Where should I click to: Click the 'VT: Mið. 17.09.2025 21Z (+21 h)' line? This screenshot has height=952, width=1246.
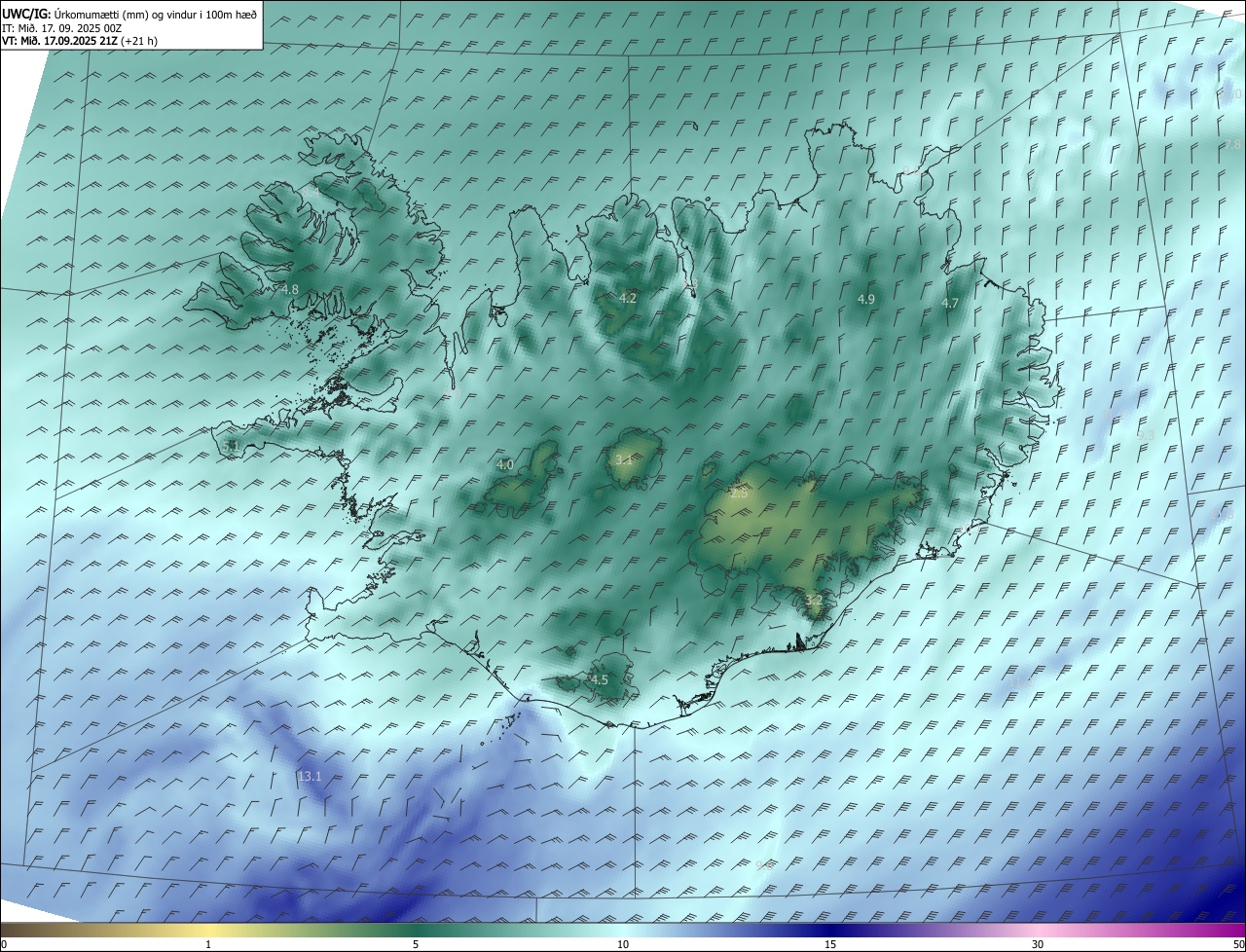[x=79, y=41]
